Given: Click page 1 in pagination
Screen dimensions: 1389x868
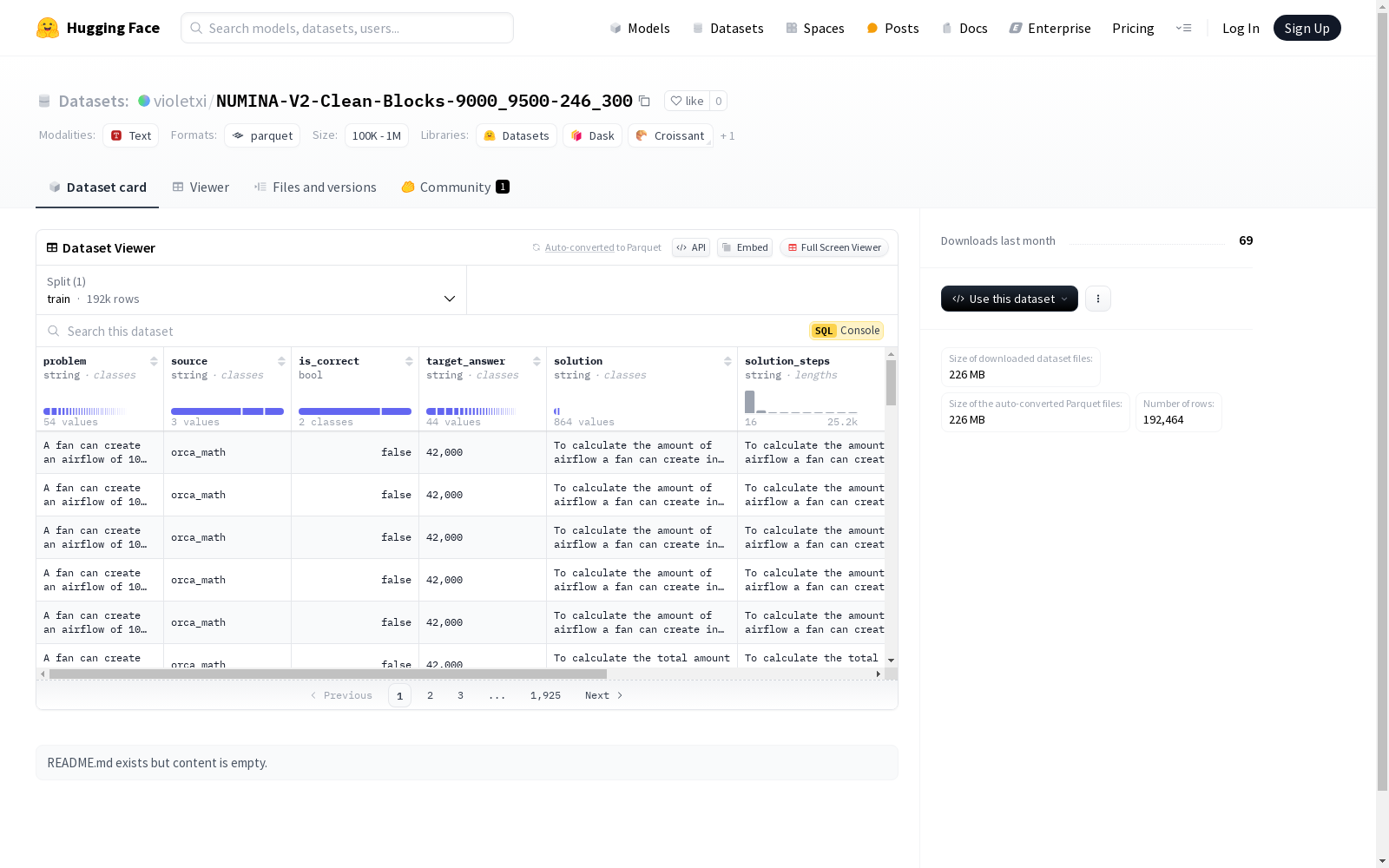Looking at the screenshot, I should coord(399,695).
